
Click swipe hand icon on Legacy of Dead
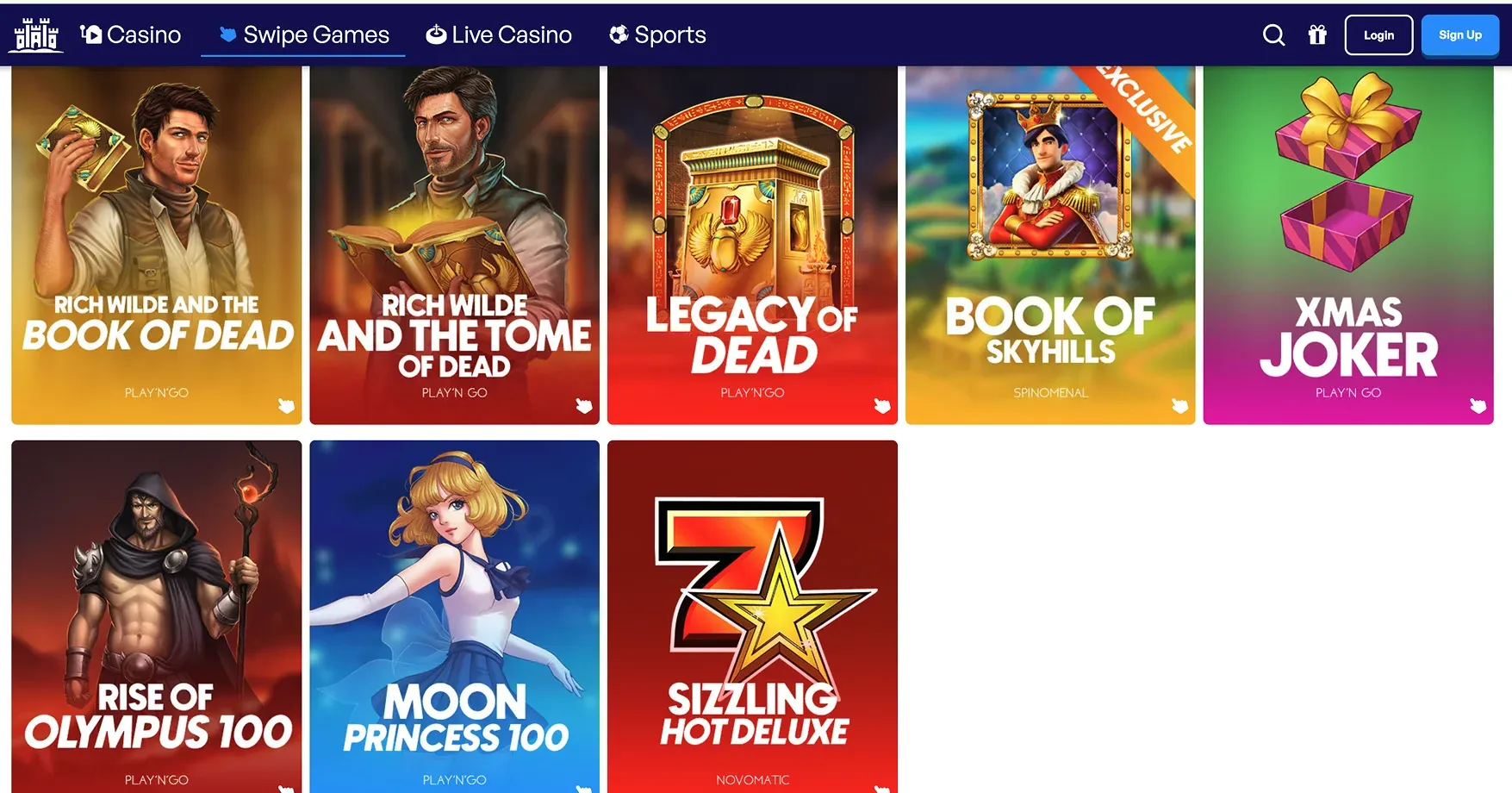click(x=882, y=405)
